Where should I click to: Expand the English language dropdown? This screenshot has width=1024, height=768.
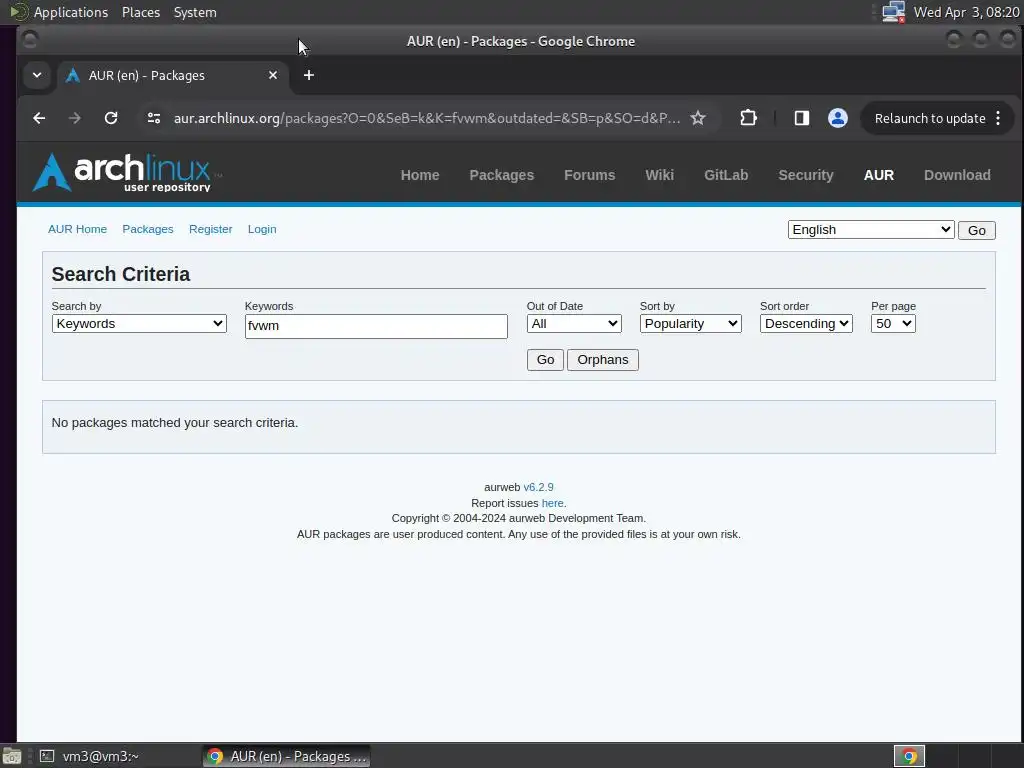[871, 230]
